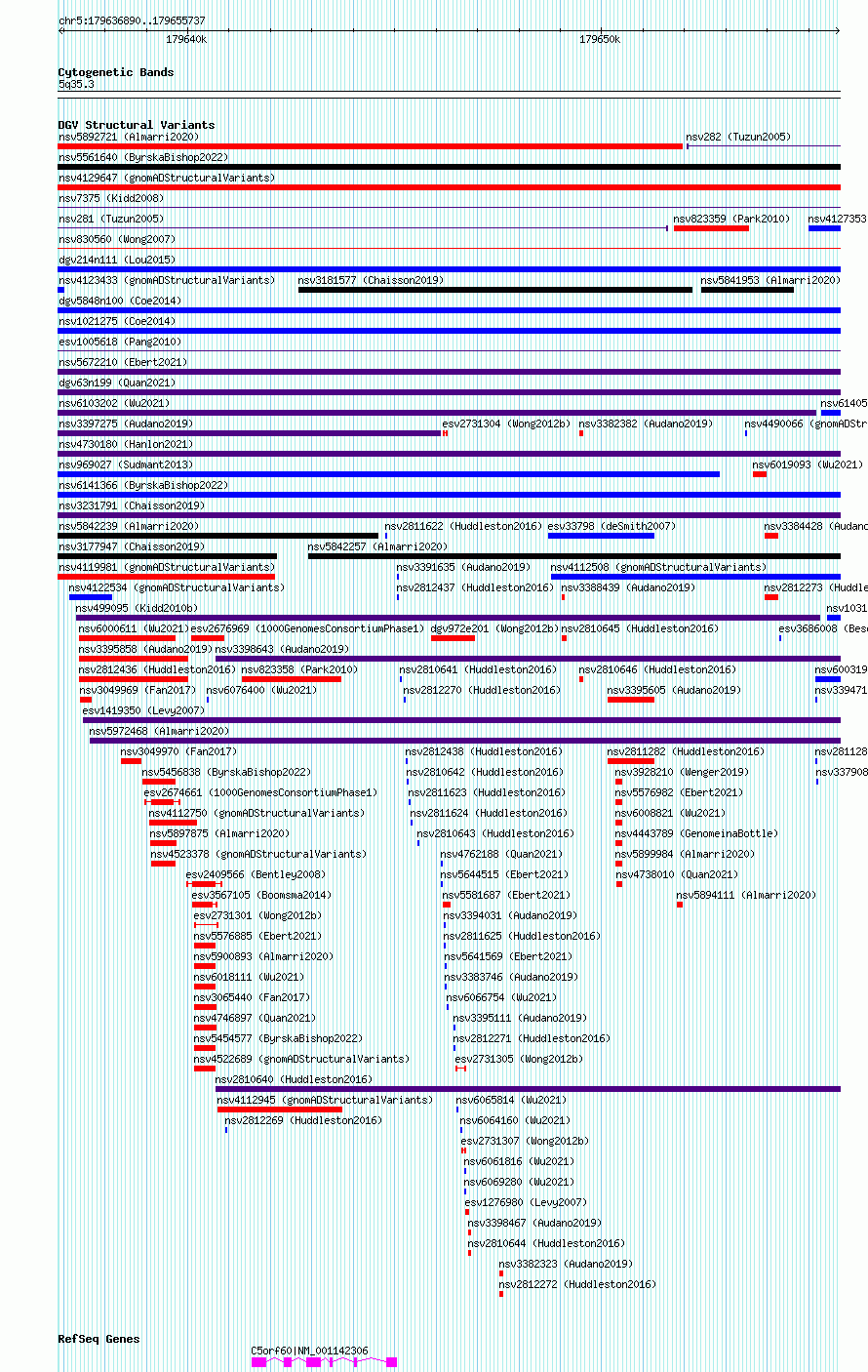
Task: Click nsv5842257 (Almarri2020) label
Action: [378, 546]
